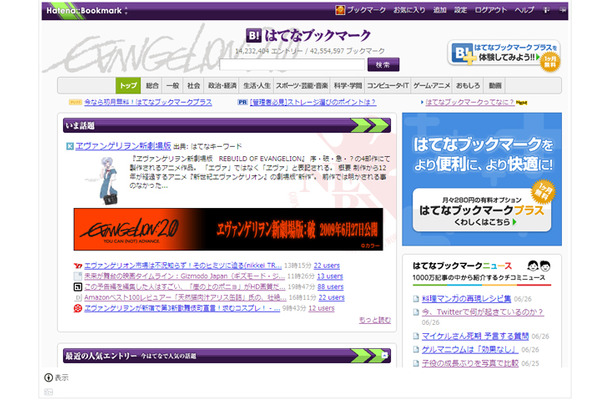Click ログアウト in the top bar
Viewport: 610px width, 400px height.
pyautogui.click(x=491, y=10)
